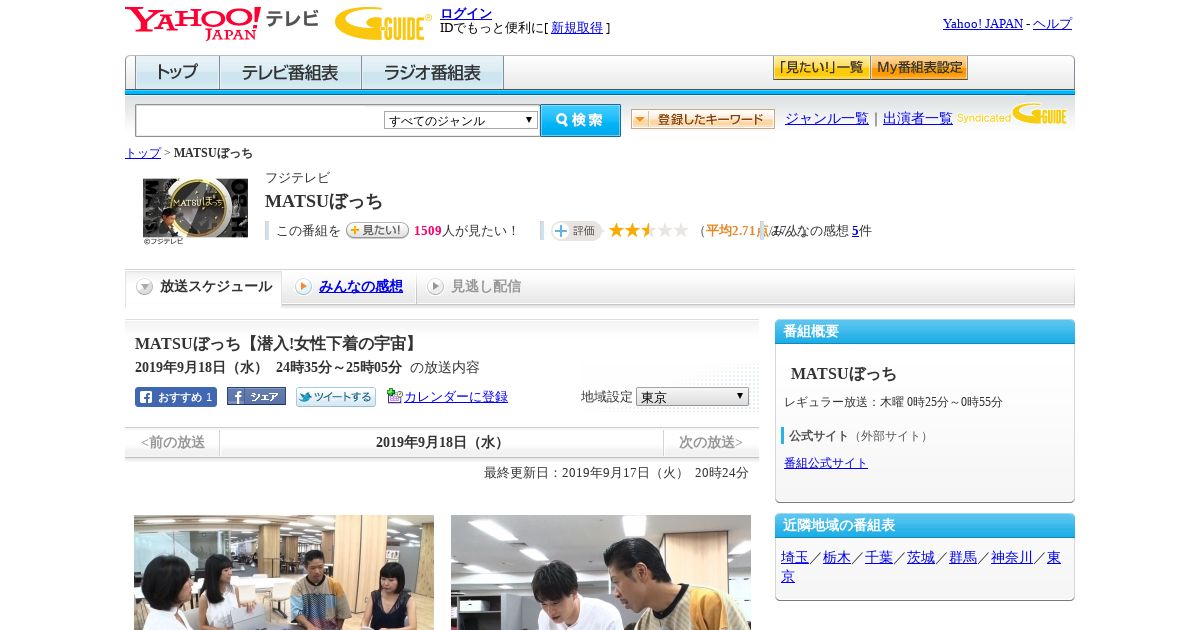Open the 栃木 program guide link
Image resolution: width=1200 pixels, height=630 pixels.
point(837,558)
